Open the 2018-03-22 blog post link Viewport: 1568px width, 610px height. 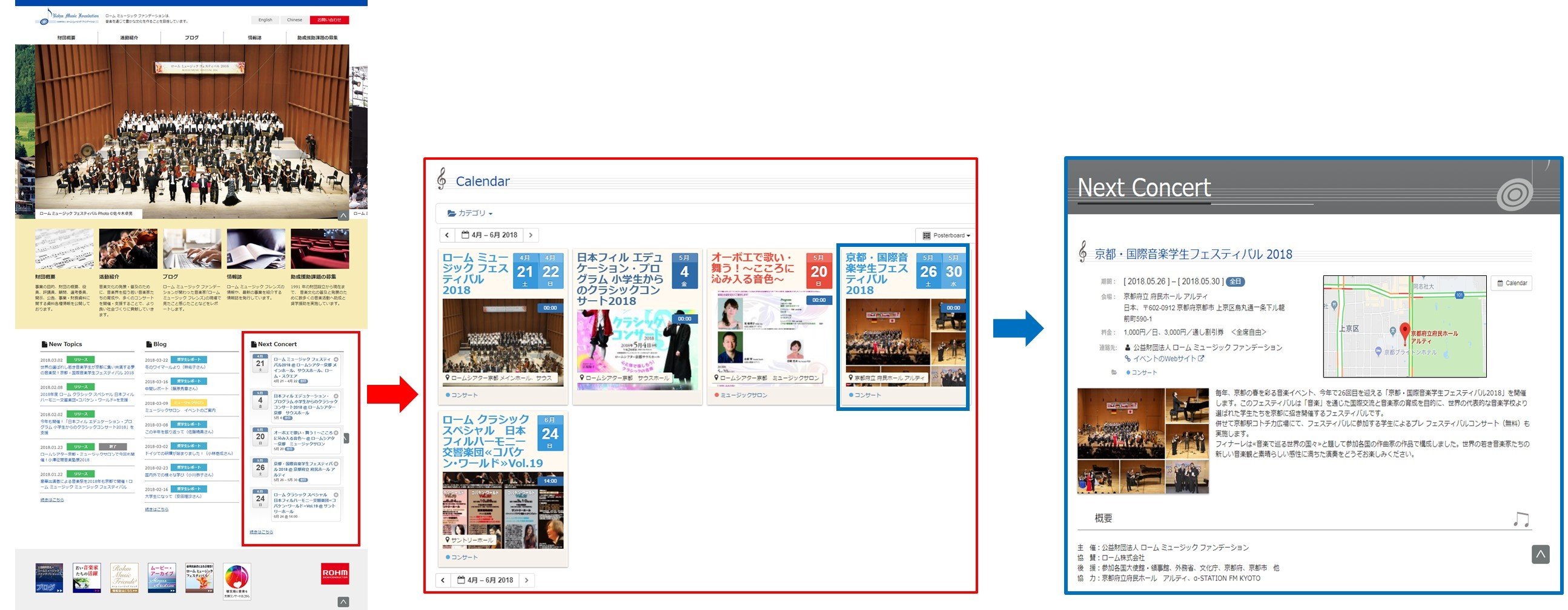175,367
